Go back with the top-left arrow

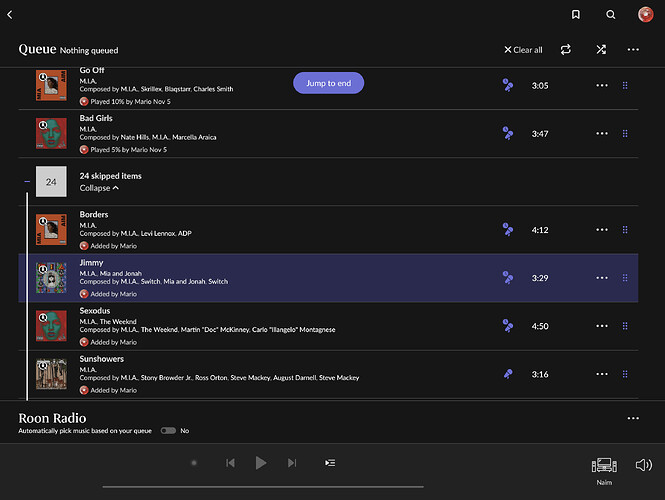pos(10,15)
